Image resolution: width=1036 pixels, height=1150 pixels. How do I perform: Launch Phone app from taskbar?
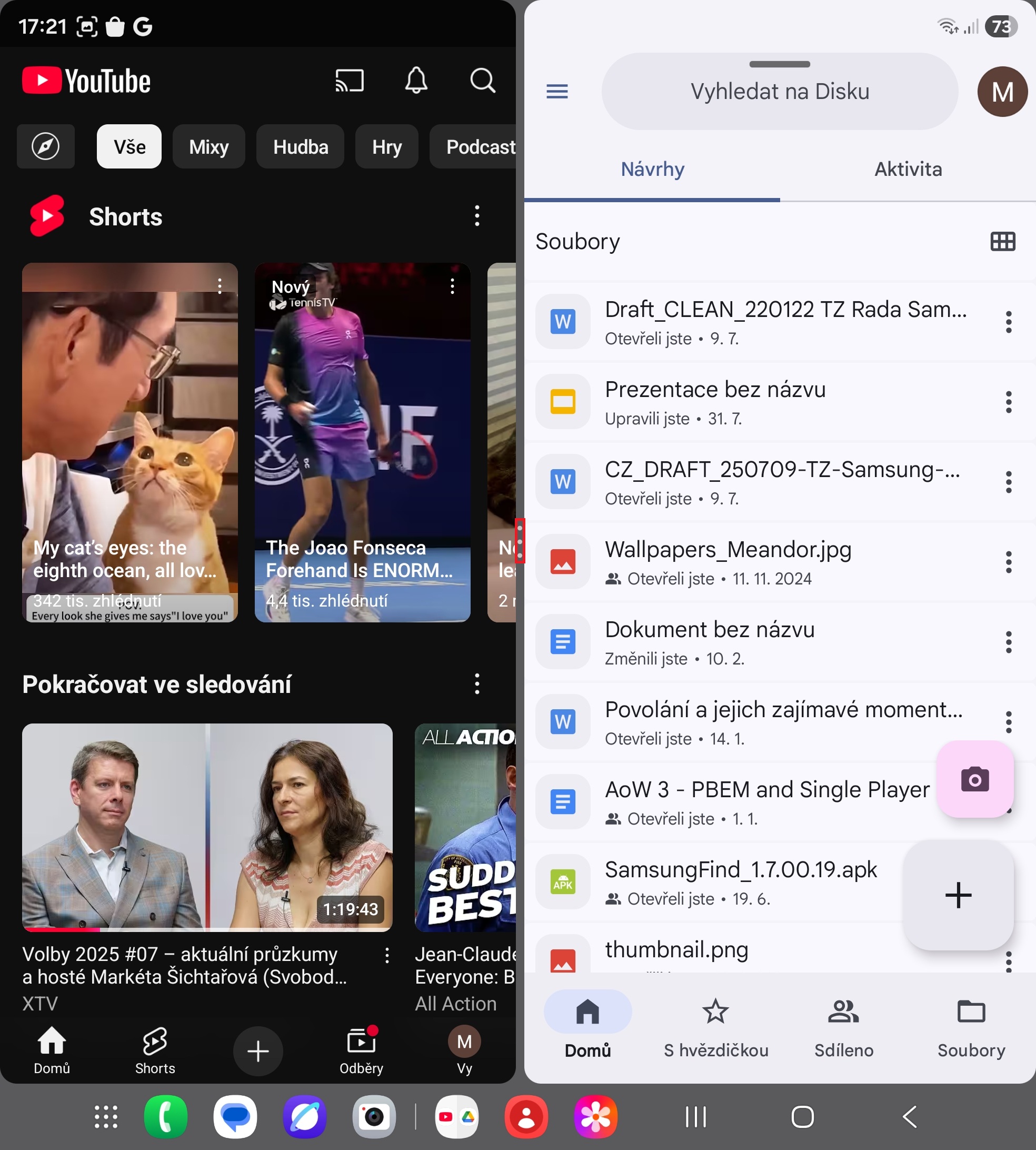coord(166,1116)
